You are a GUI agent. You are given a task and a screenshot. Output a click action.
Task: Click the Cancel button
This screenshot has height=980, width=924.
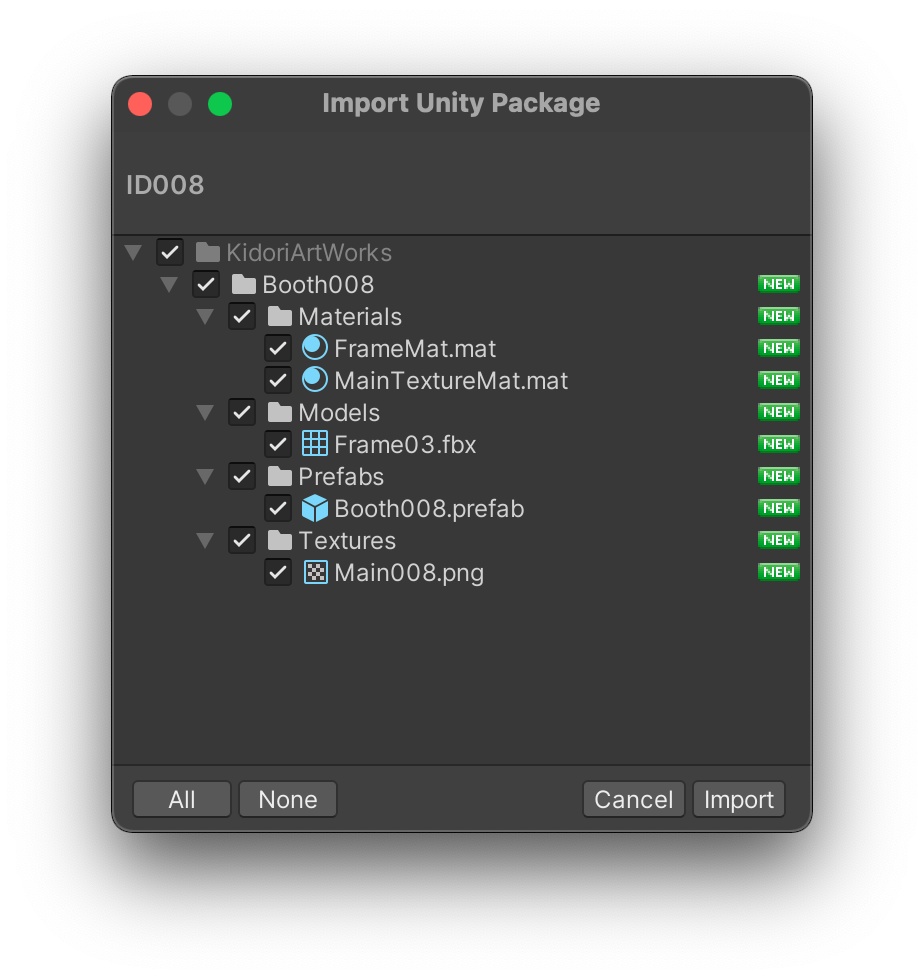coord(633,800)
